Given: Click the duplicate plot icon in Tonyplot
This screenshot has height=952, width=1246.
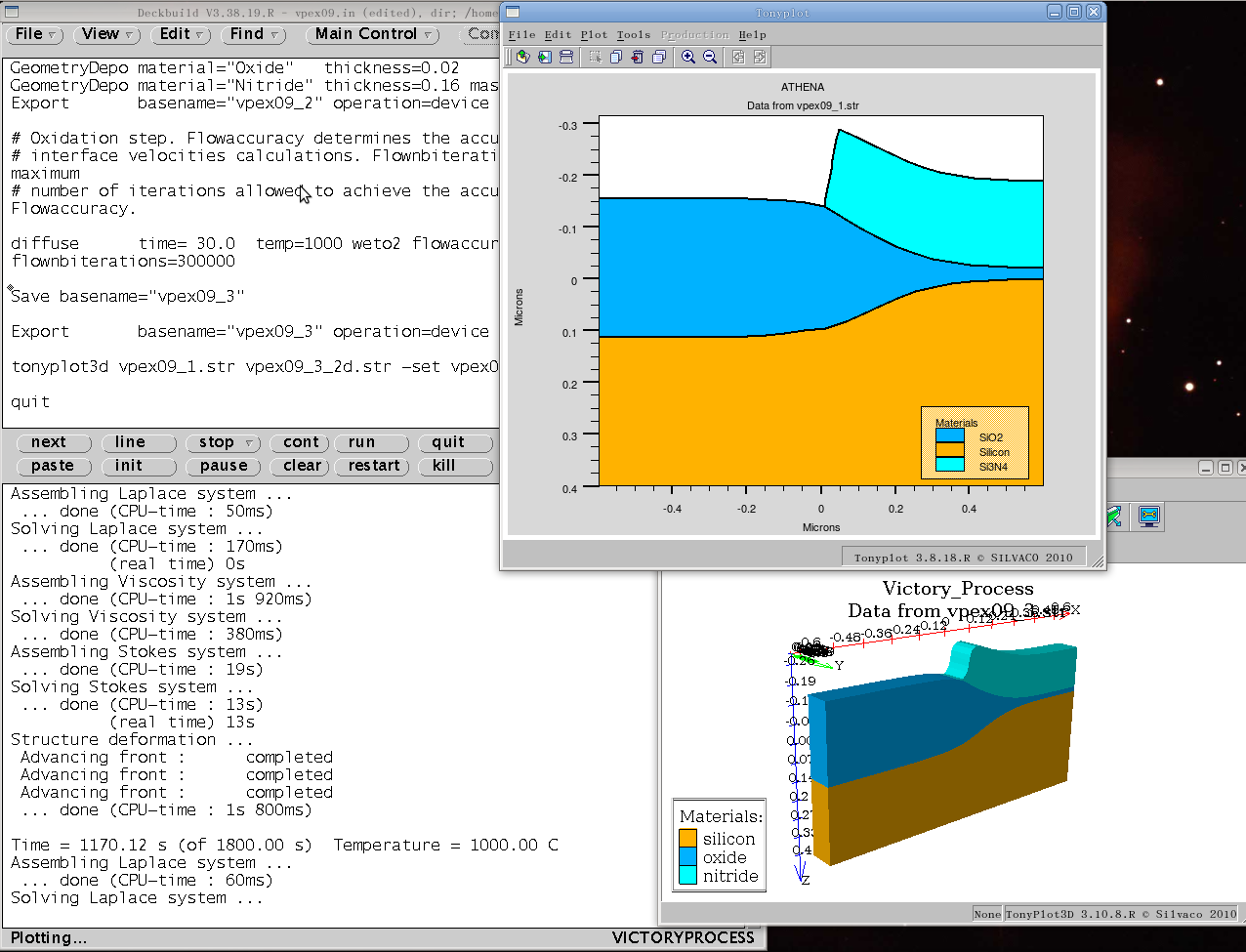Looking at the screenshot, I should coord(616,58).
